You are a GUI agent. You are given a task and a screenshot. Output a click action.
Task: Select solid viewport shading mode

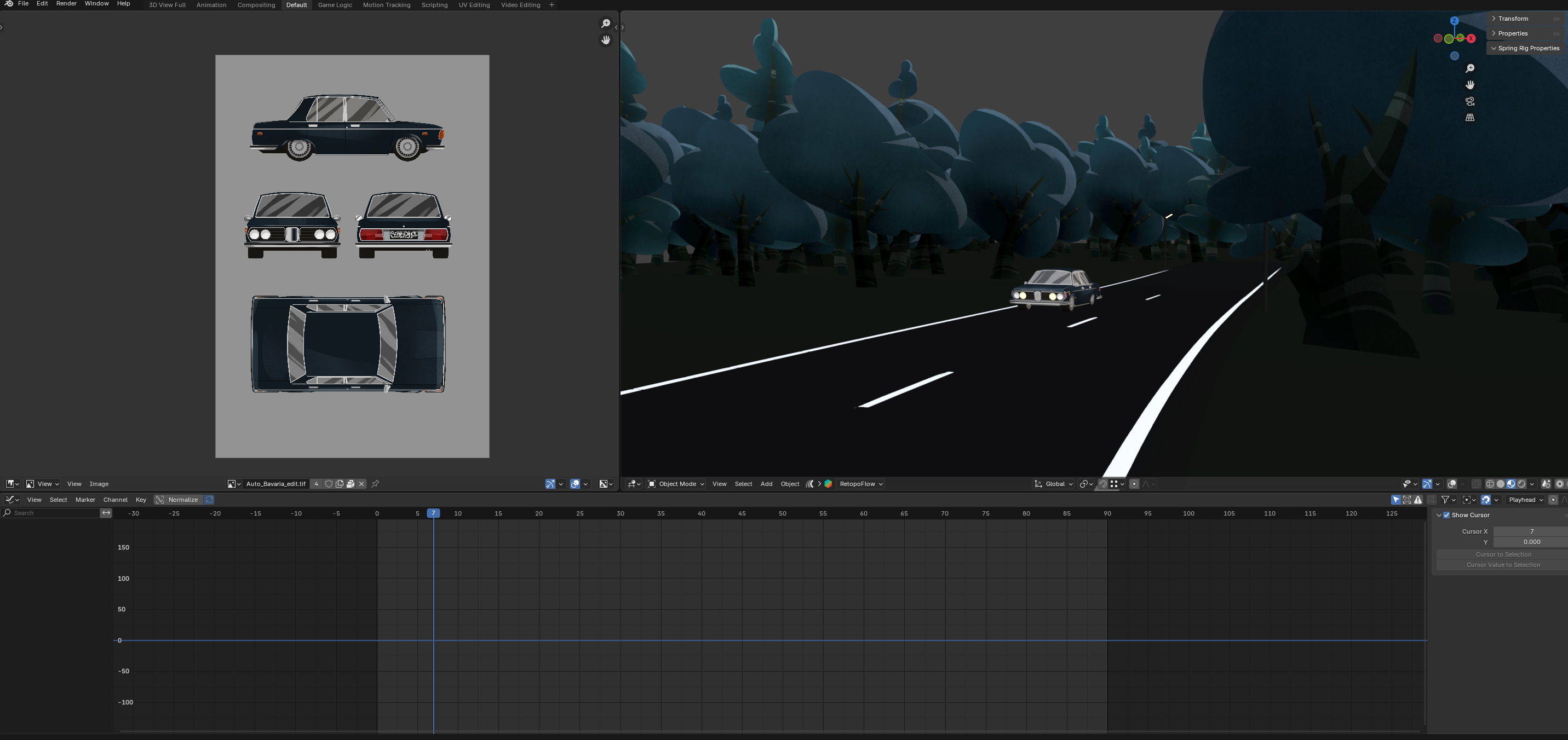pyautogui.click(x=1501, y=484)
